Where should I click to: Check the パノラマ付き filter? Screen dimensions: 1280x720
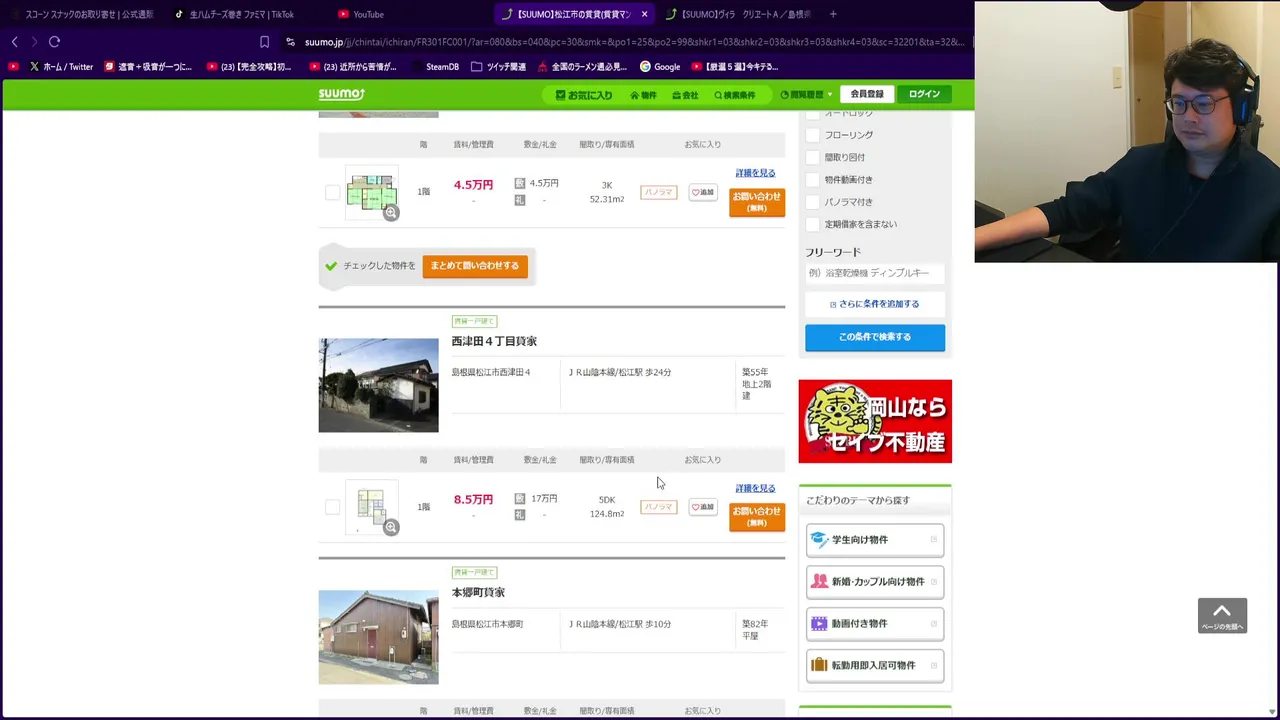click(x=813, y=202)
